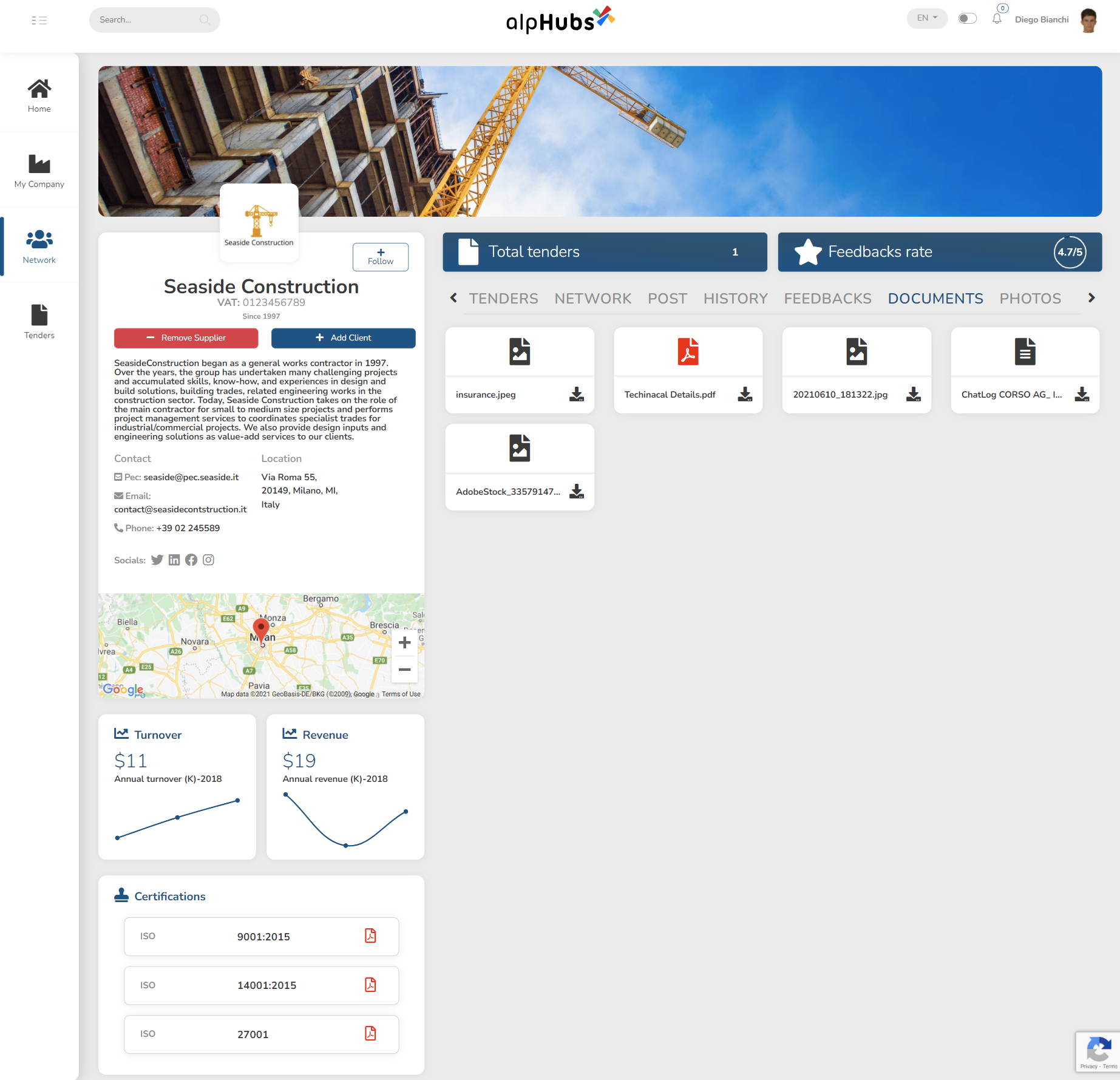Click the Milan map location pin

261,631
